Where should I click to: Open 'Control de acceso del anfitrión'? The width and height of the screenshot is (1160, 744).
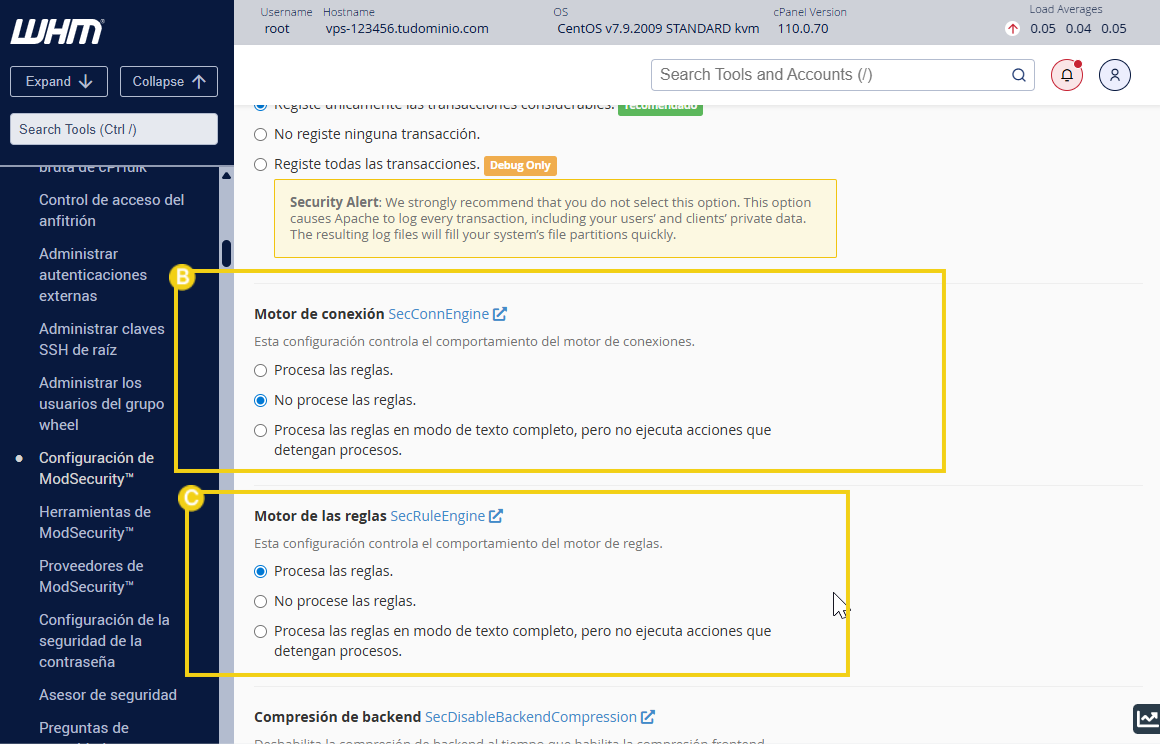coord(112,210)
